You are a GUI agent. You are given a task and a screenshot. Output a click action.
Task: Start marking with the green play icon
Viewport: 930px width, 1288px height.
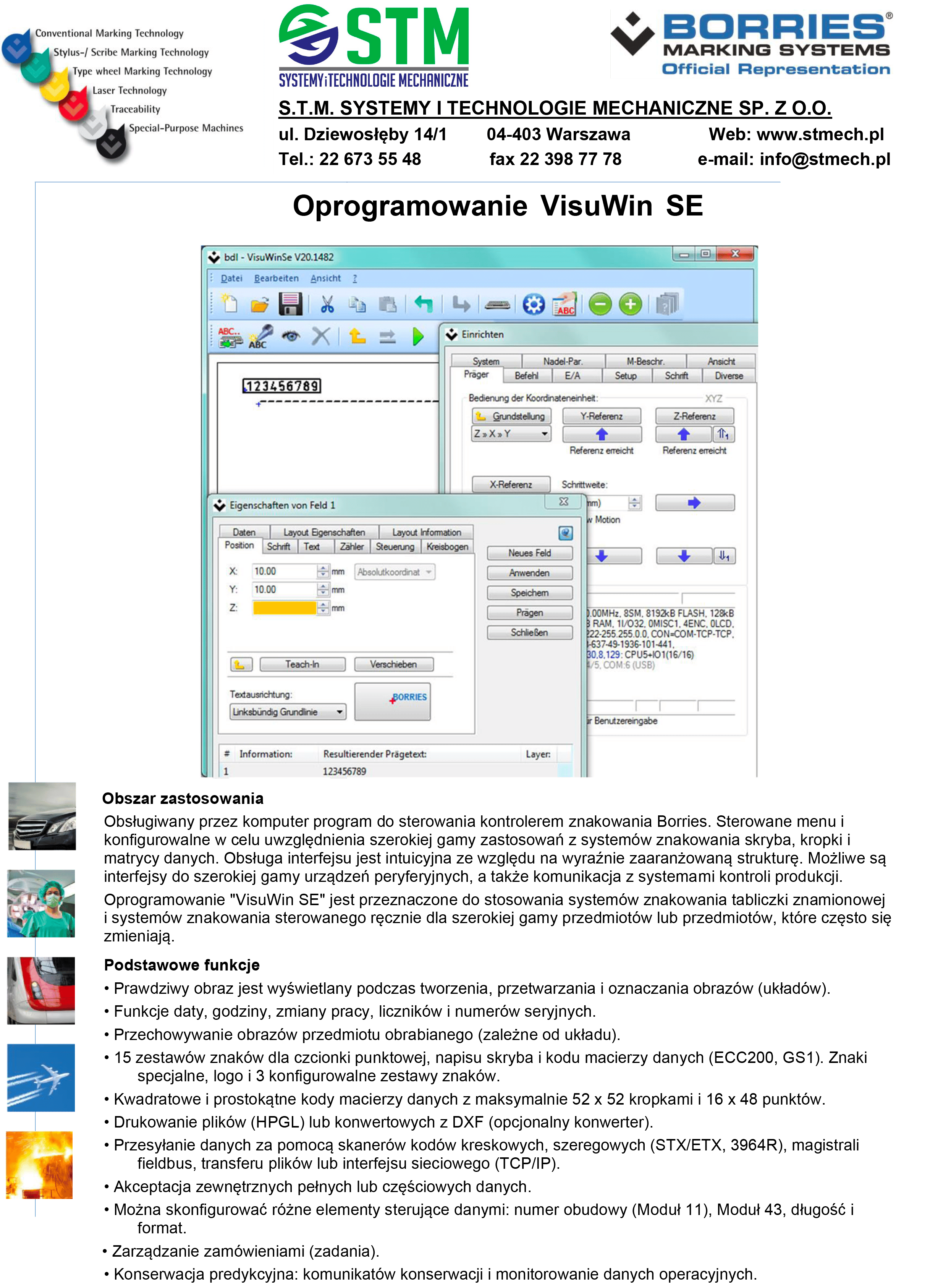coord(418,337)
